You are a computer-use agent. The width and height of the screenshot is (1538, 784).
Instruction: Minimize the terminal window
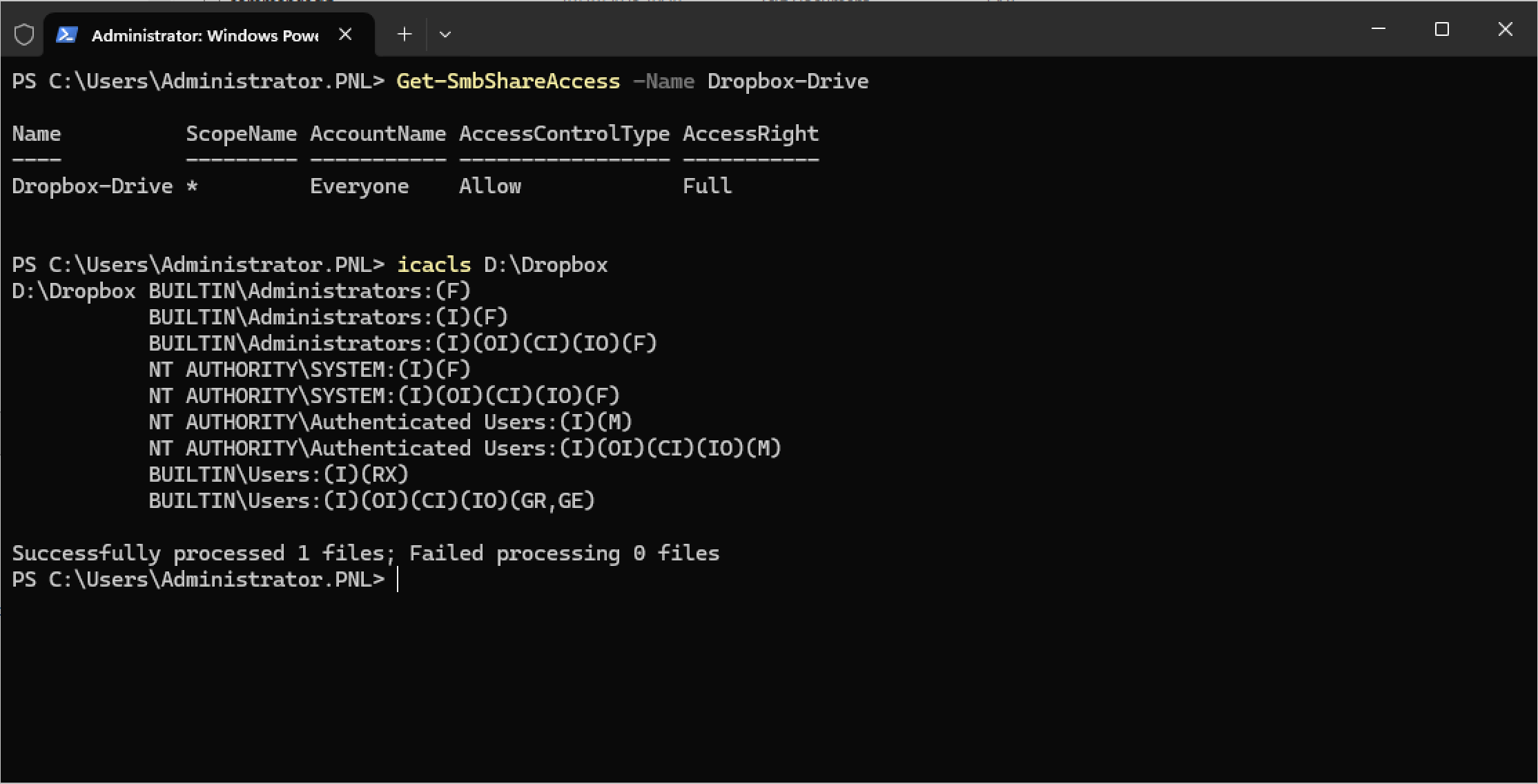click(1379, 29)
